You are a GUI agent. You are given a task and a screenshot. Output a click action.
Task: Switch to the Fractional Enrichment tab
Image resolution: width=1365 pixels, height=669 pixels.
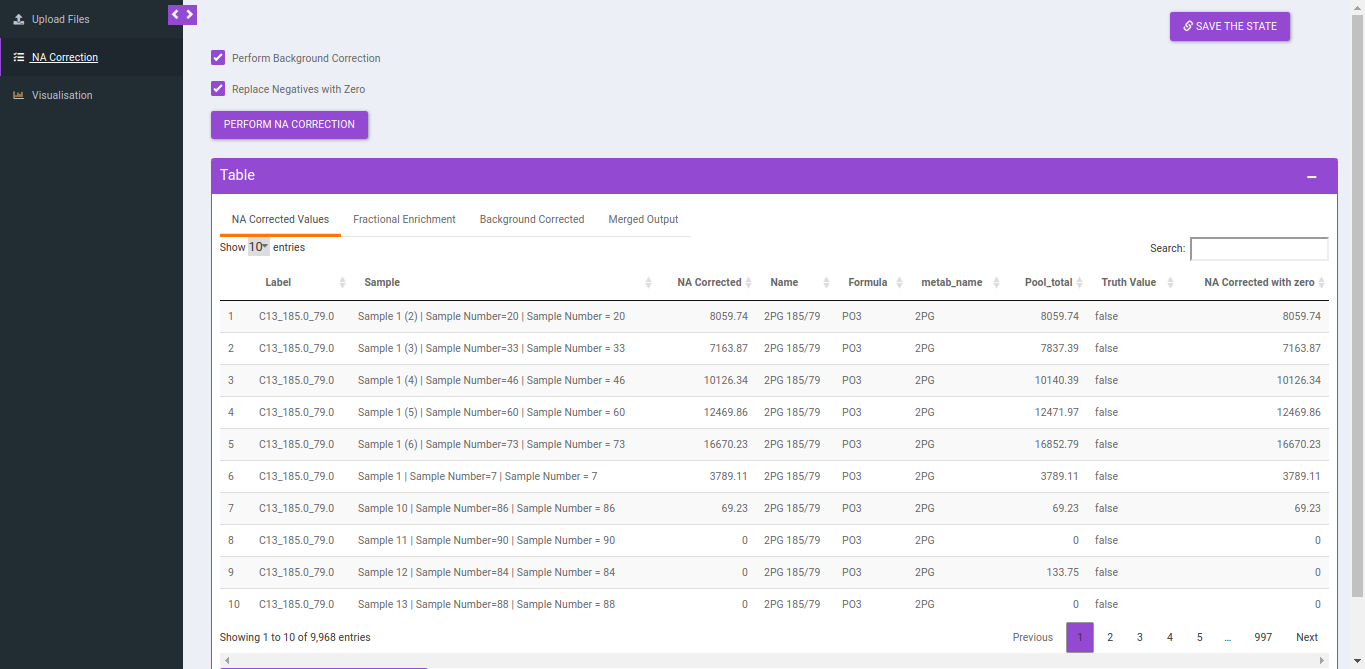(x=404, y=219)
